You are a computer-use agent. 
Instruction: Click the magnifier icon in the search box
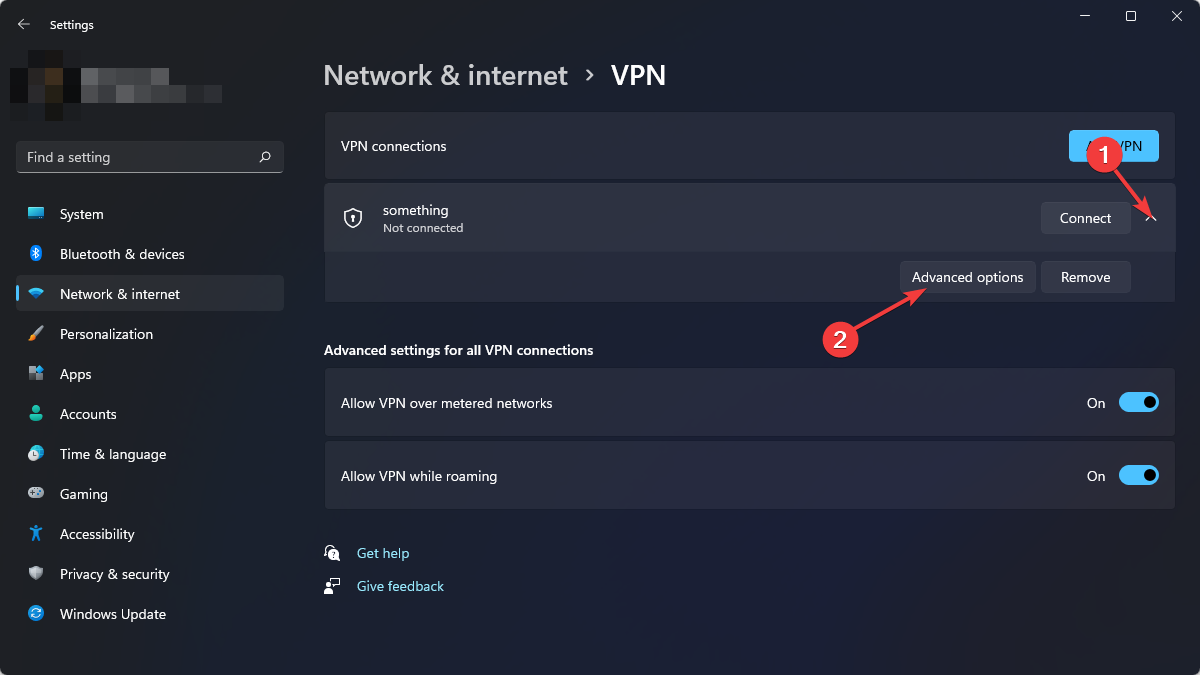[x=265, y=157]
